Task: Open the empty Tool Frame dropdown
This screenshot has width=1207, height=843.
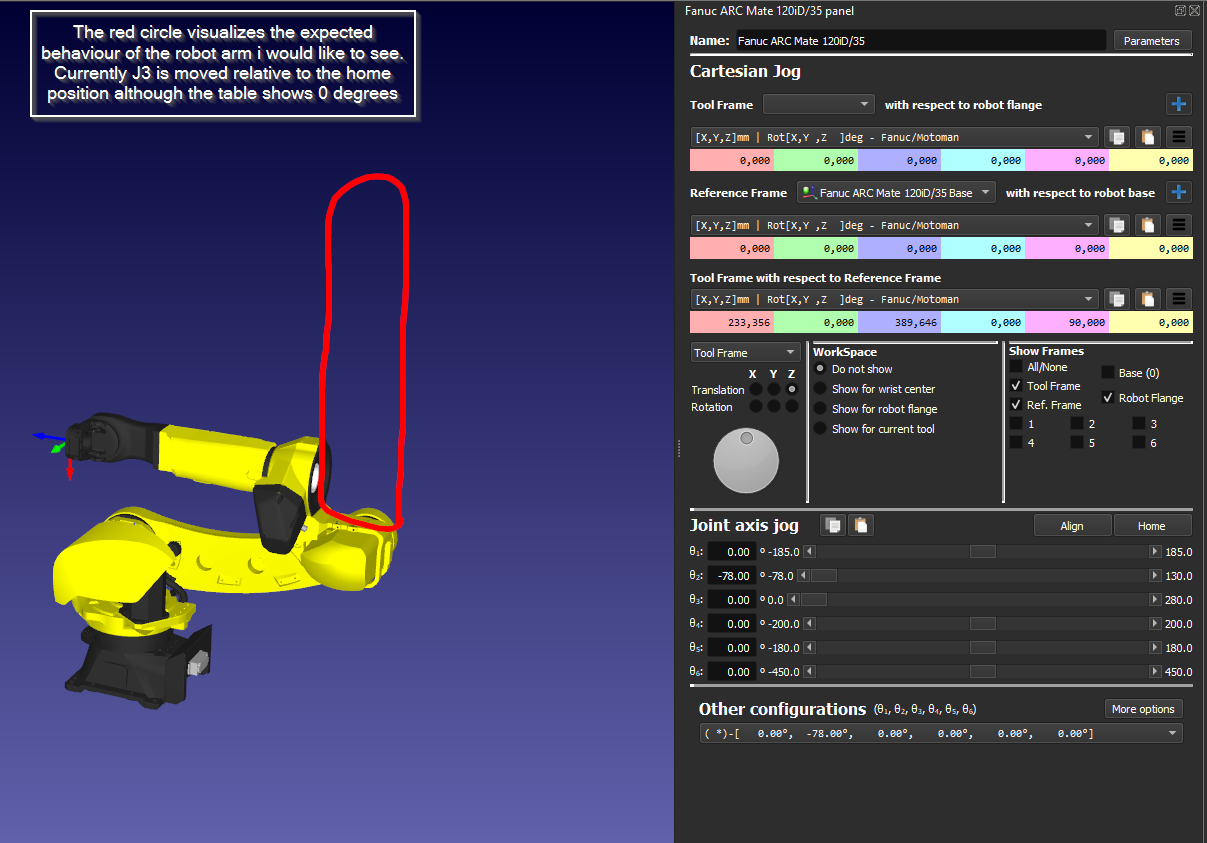Action: [x=818, y=104]
